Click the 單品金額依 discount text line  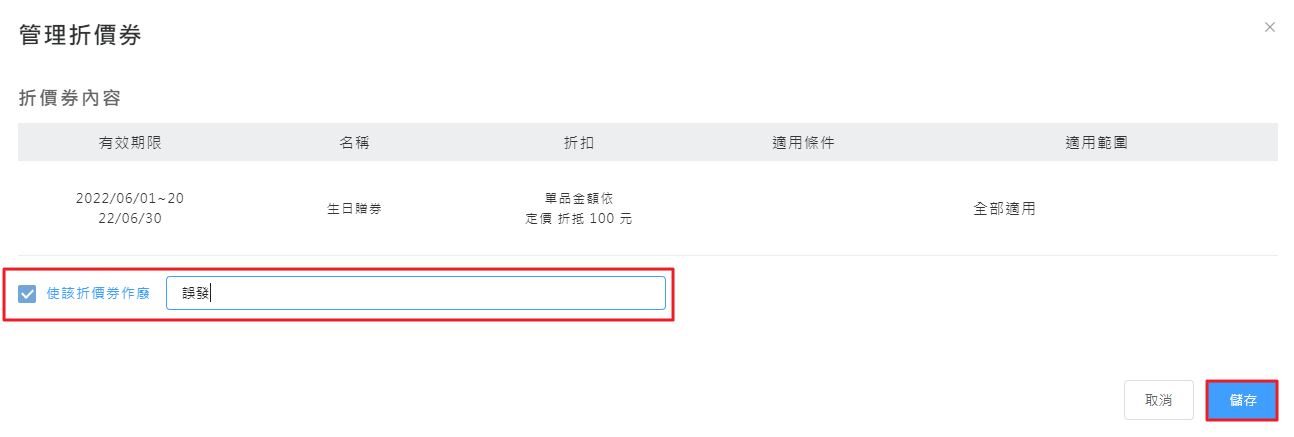(x=579, y=199)
